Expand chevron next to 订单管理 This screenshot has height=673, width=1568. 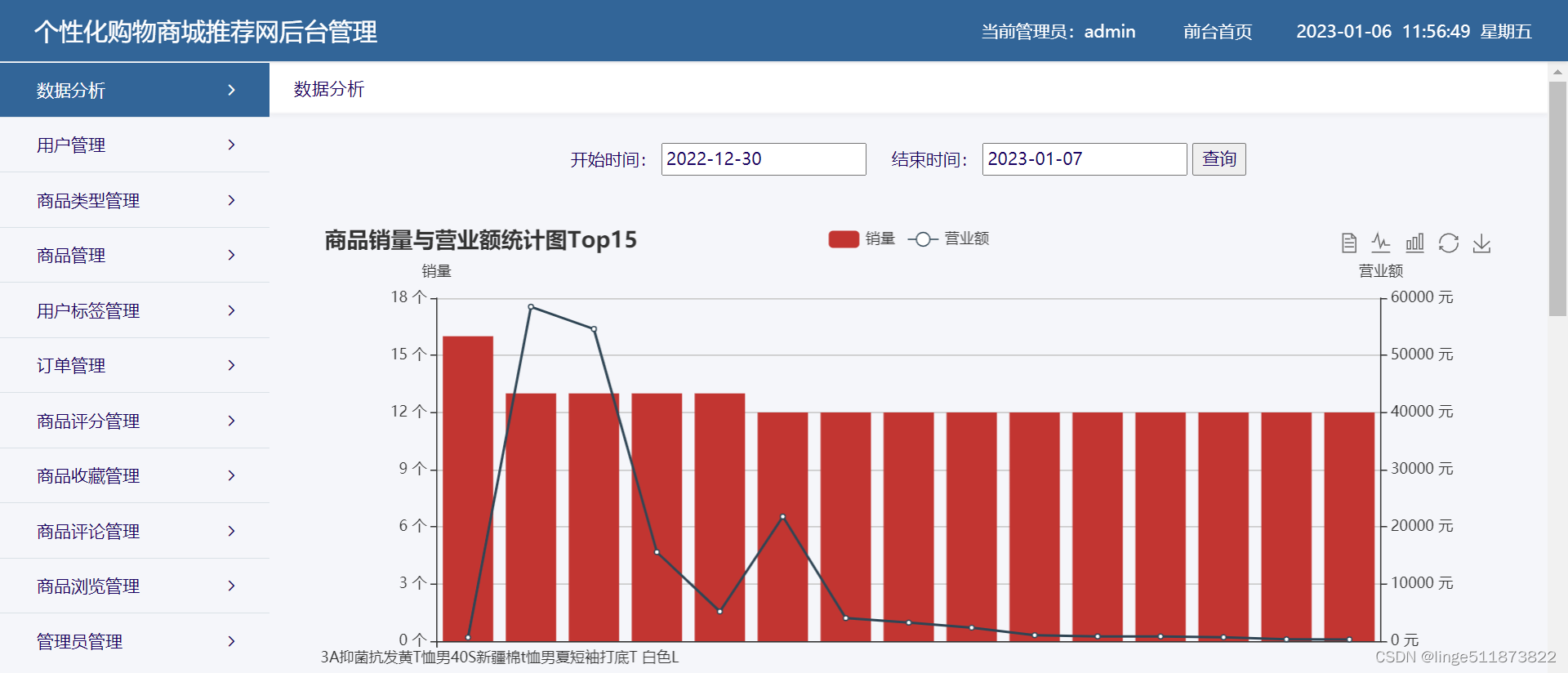pos(232,365)
